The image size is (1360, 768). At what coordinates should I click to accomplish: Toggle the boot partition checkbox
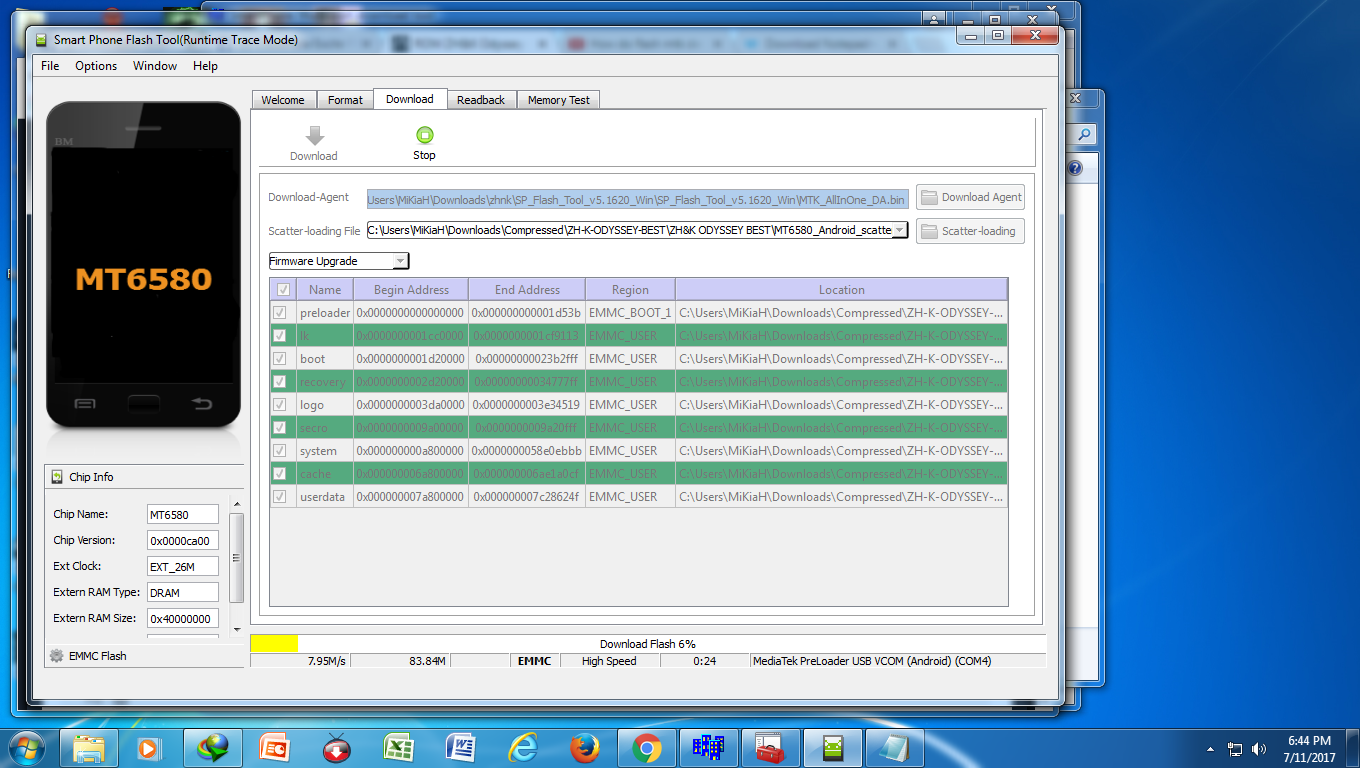click(280, 359)
